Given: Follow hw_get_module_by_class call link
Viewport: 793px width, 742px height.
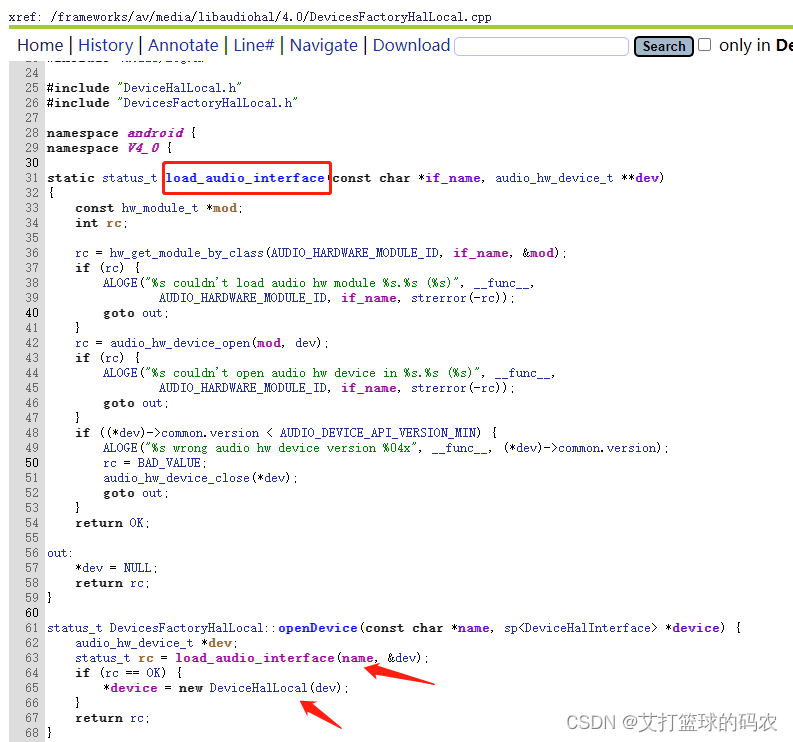Looking at the screenshot, I should coord(187,253).
